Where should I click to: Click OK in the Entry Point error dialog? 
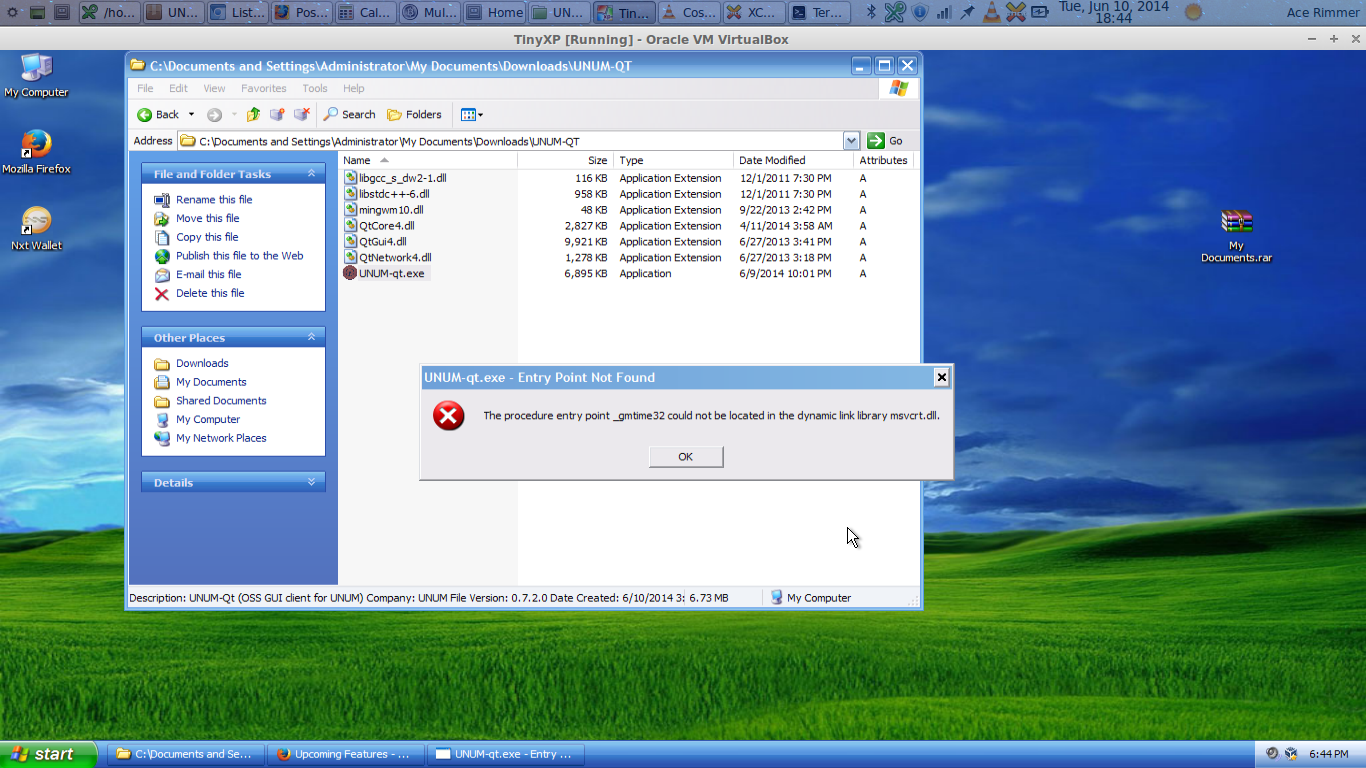685,456
